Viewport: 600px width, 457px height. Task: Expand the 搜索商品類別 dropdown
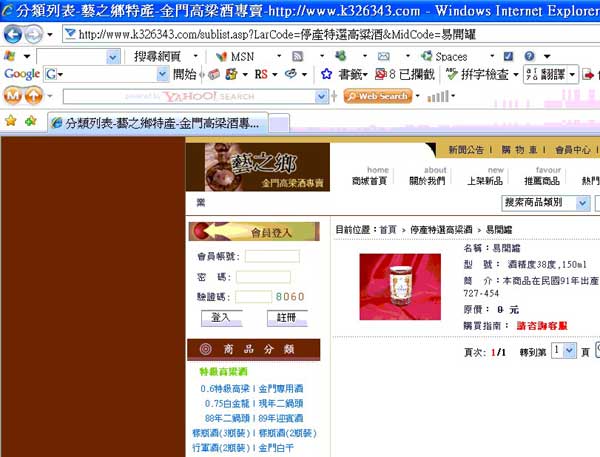click(582, 203)
